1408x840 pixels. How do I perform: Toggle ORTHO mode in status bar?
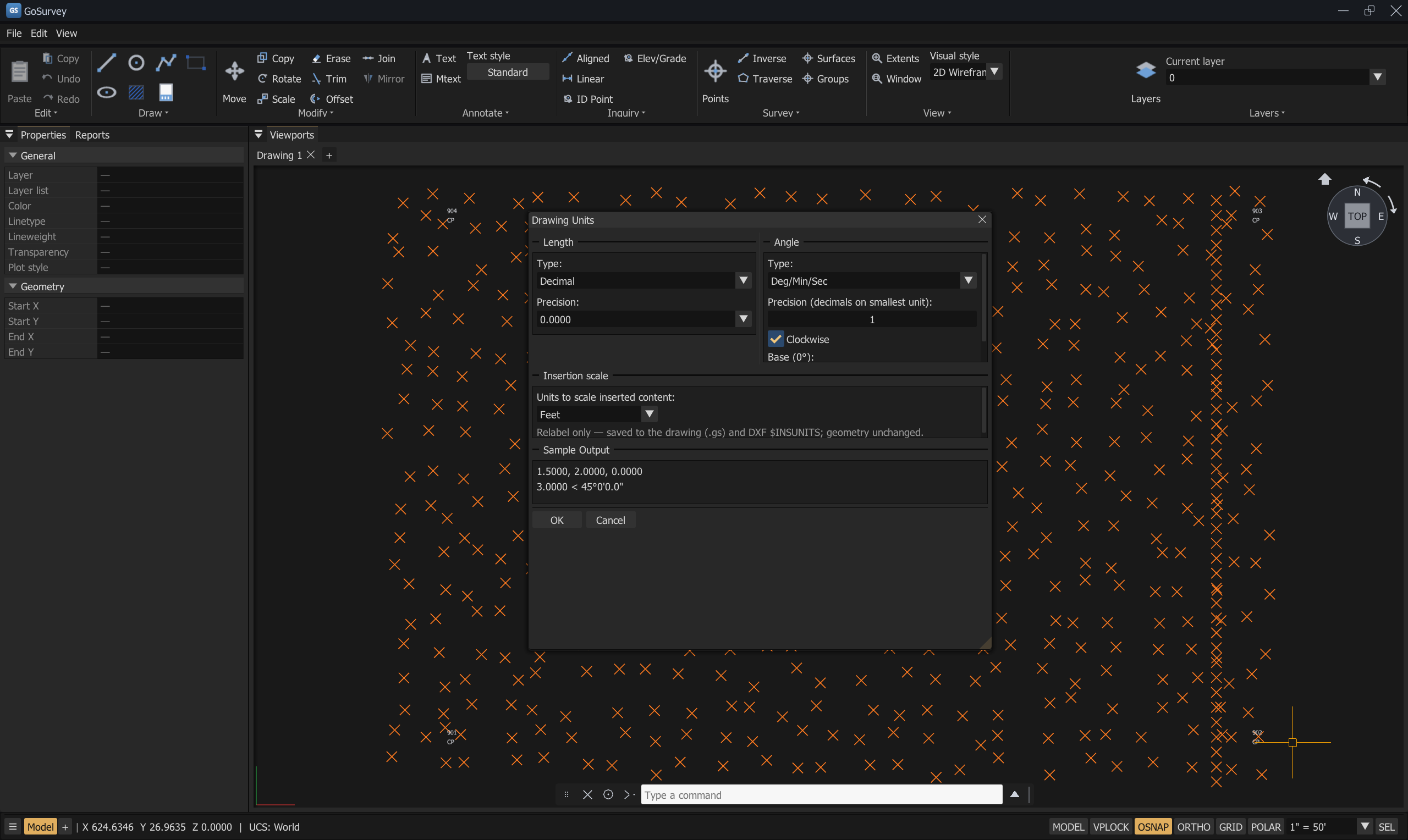(x=1193, y=827)
